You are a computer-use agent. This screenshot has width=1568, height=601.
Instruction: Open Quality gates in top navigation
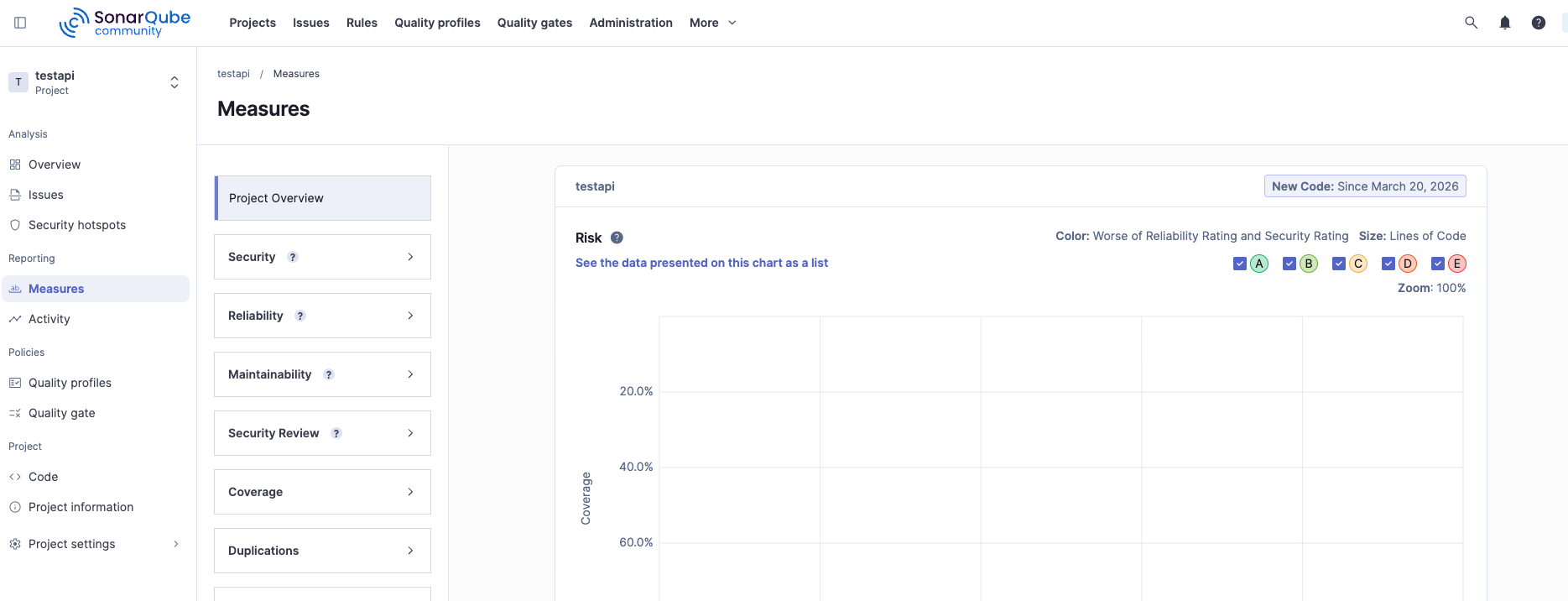pos(534,23)
